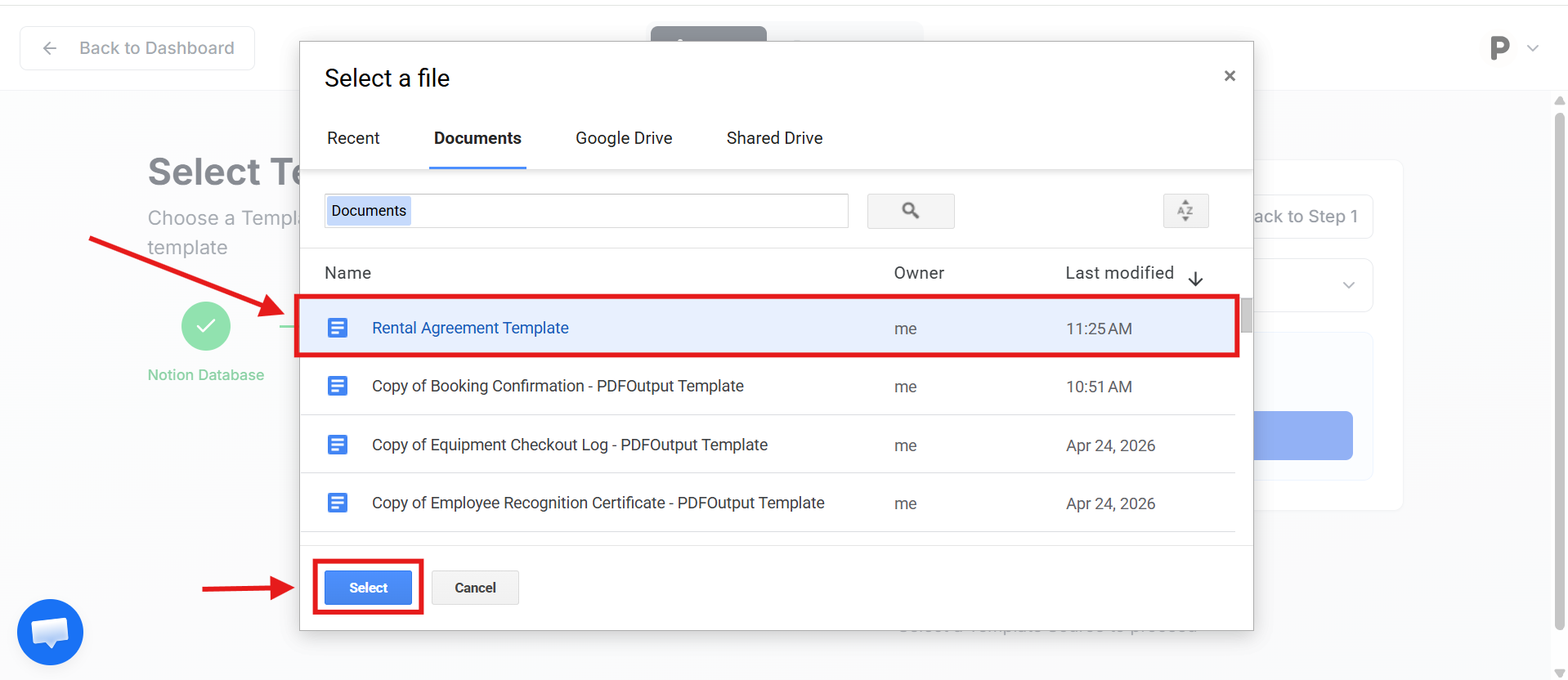
Task: Click the Booking Confirmation document icon
Action: [338, 386]
